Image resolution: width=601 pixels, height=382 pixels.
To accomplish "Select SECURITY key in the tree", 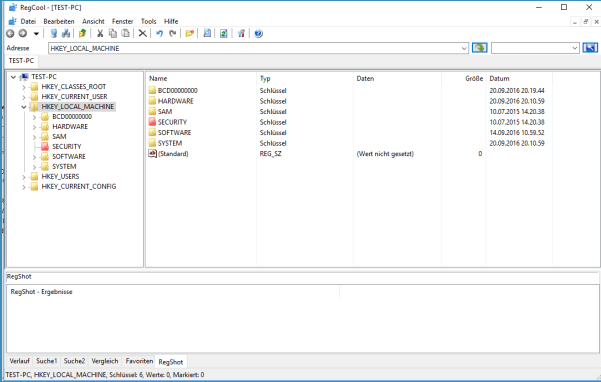I will click(67, 146).
